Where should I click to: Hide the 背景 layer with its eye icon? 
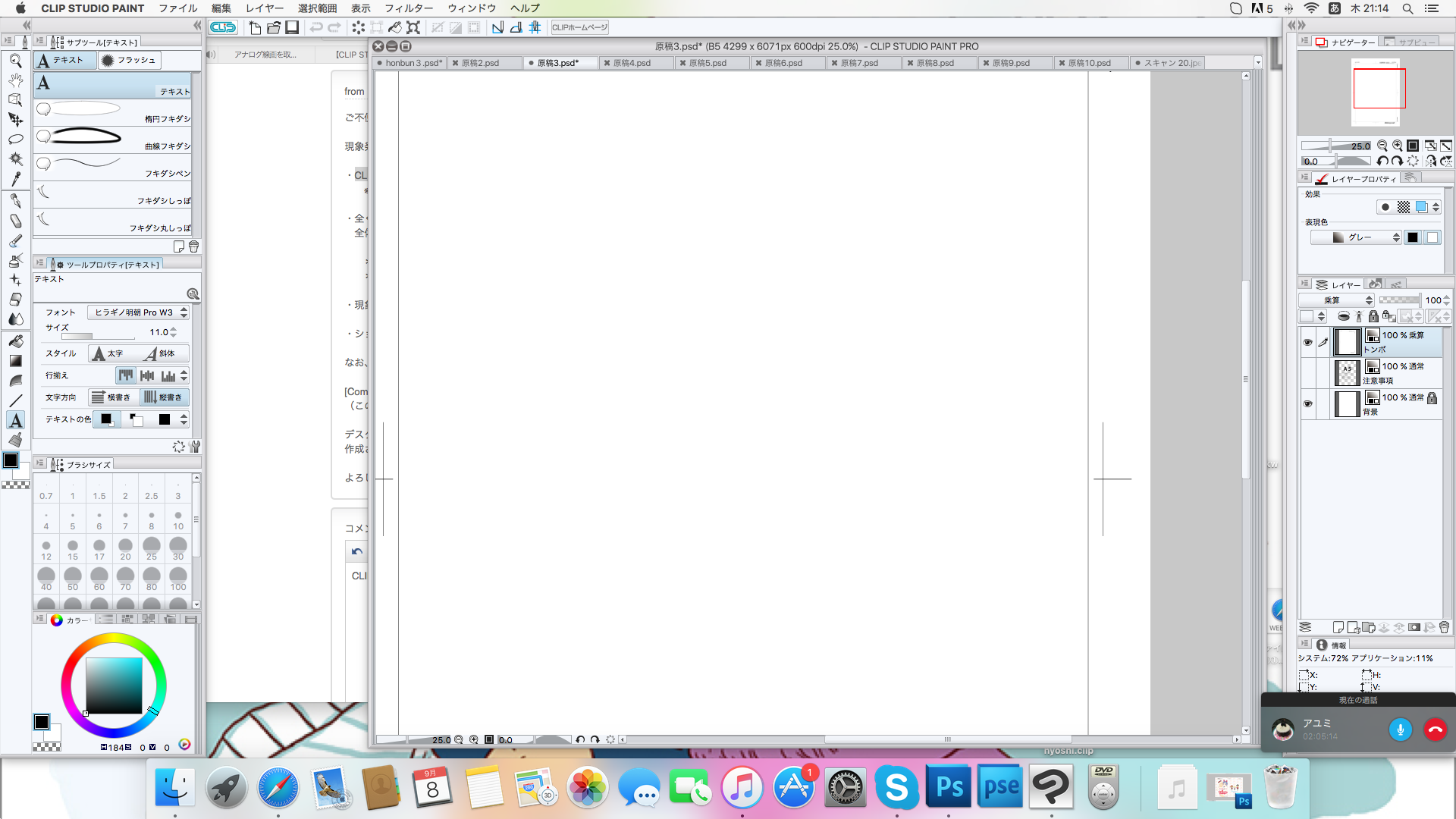pyautogui.click(x=1307, y=403)
